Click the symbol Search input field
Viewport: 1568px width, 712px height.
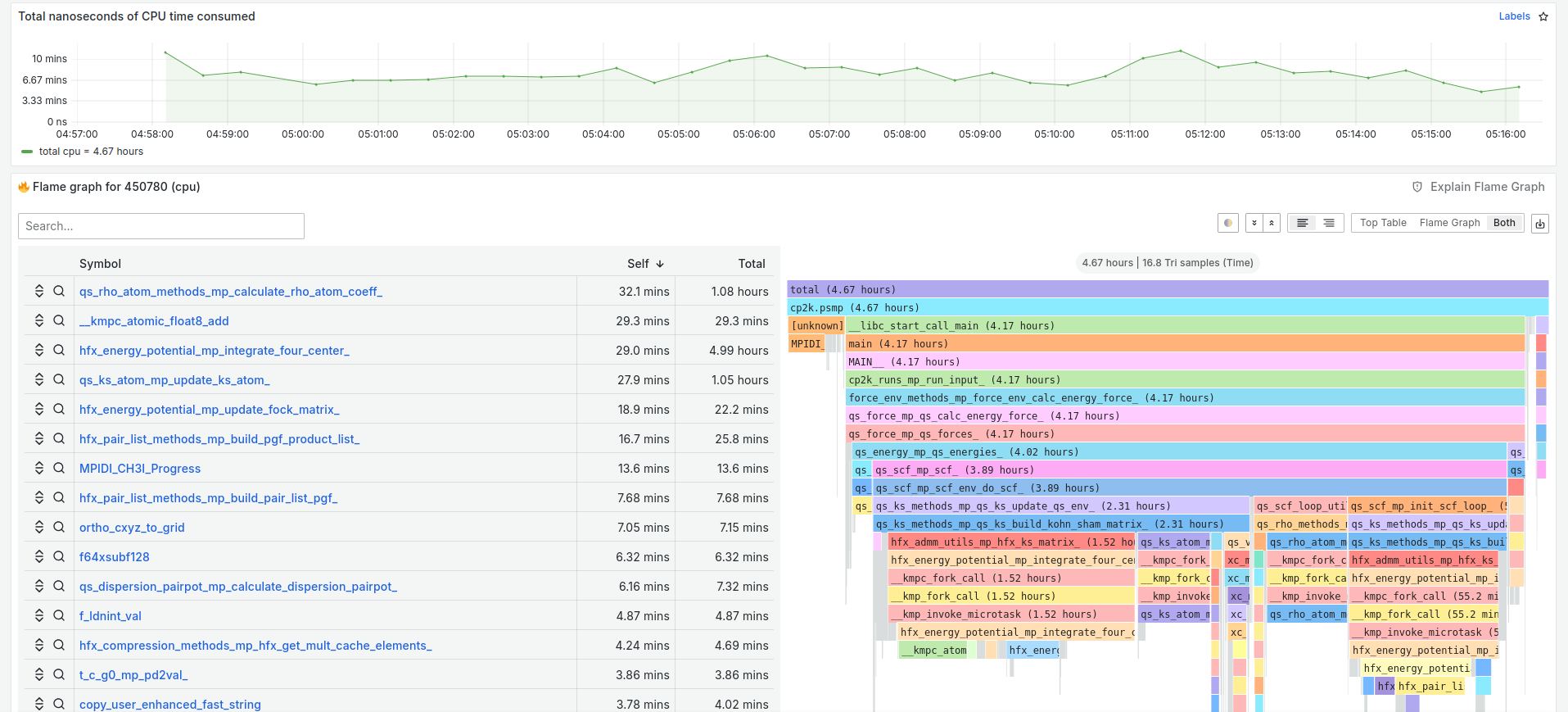tap(161, 226)
